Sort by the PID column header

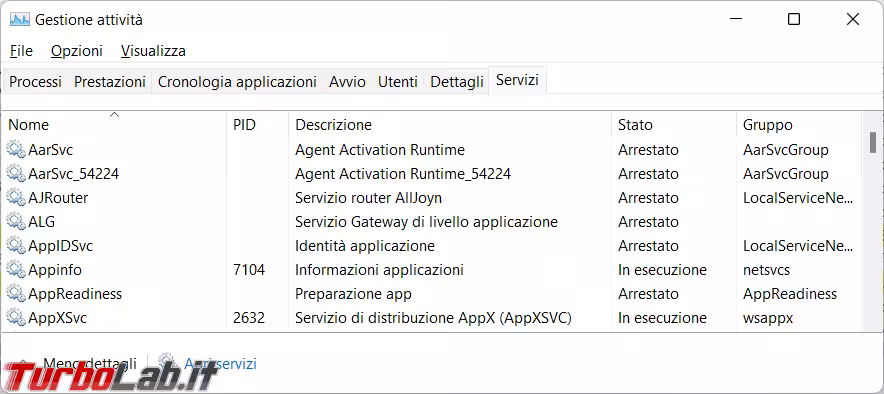click(257, 124)
